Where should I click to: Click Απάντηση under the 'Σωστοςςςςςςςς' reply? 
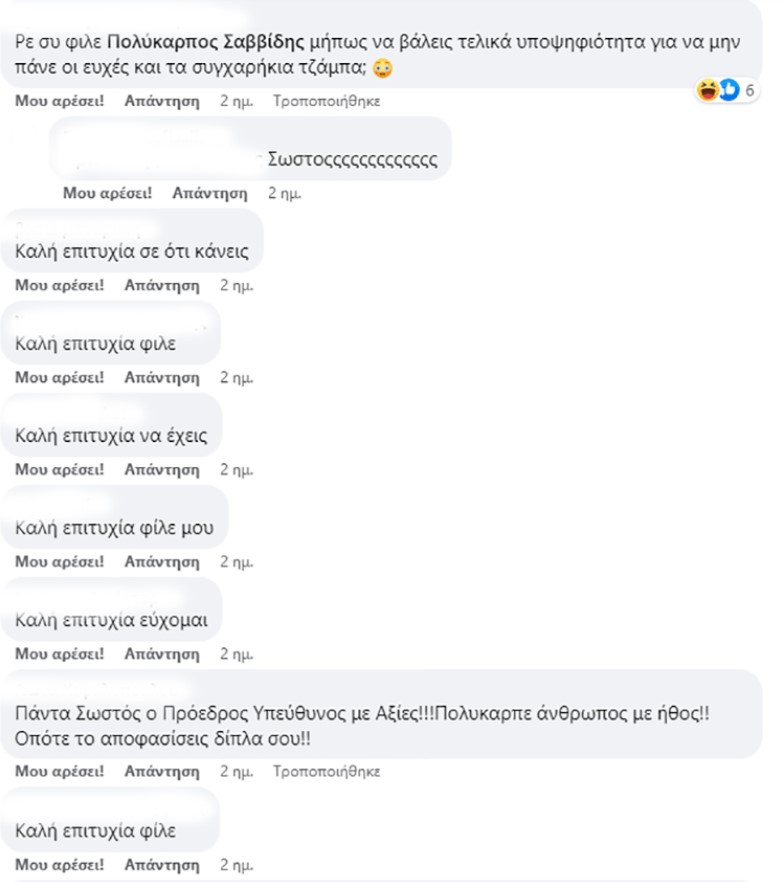point(210,193)
